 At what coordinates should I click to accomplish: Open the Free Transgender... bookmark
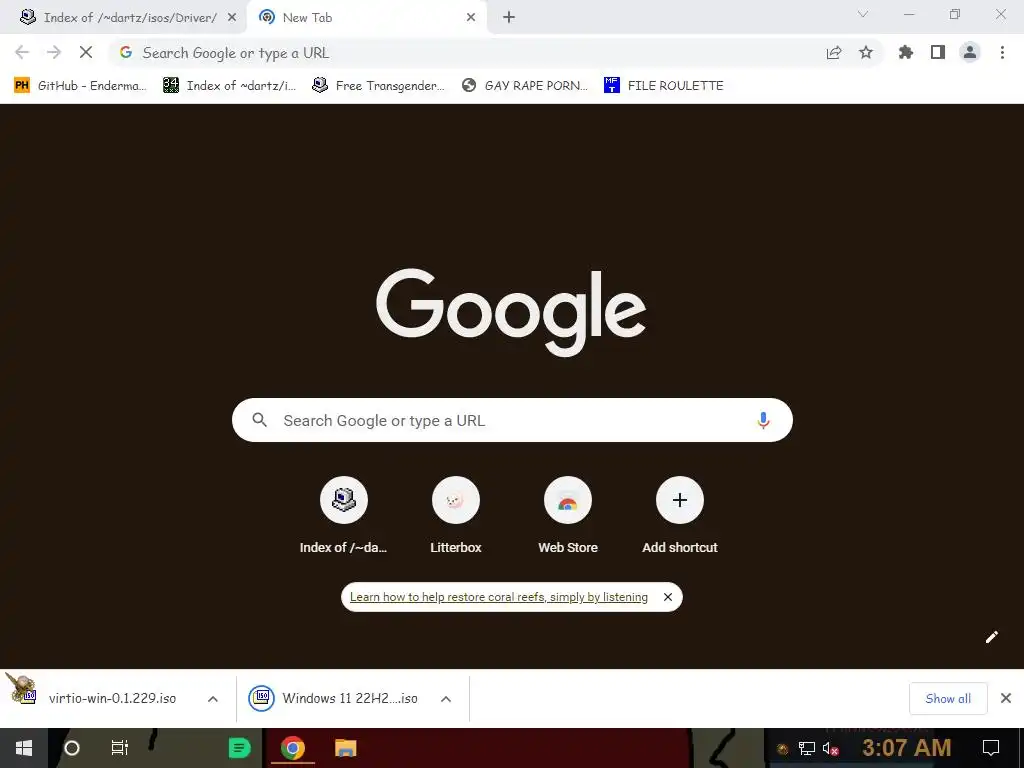click(x=379, y=85)
